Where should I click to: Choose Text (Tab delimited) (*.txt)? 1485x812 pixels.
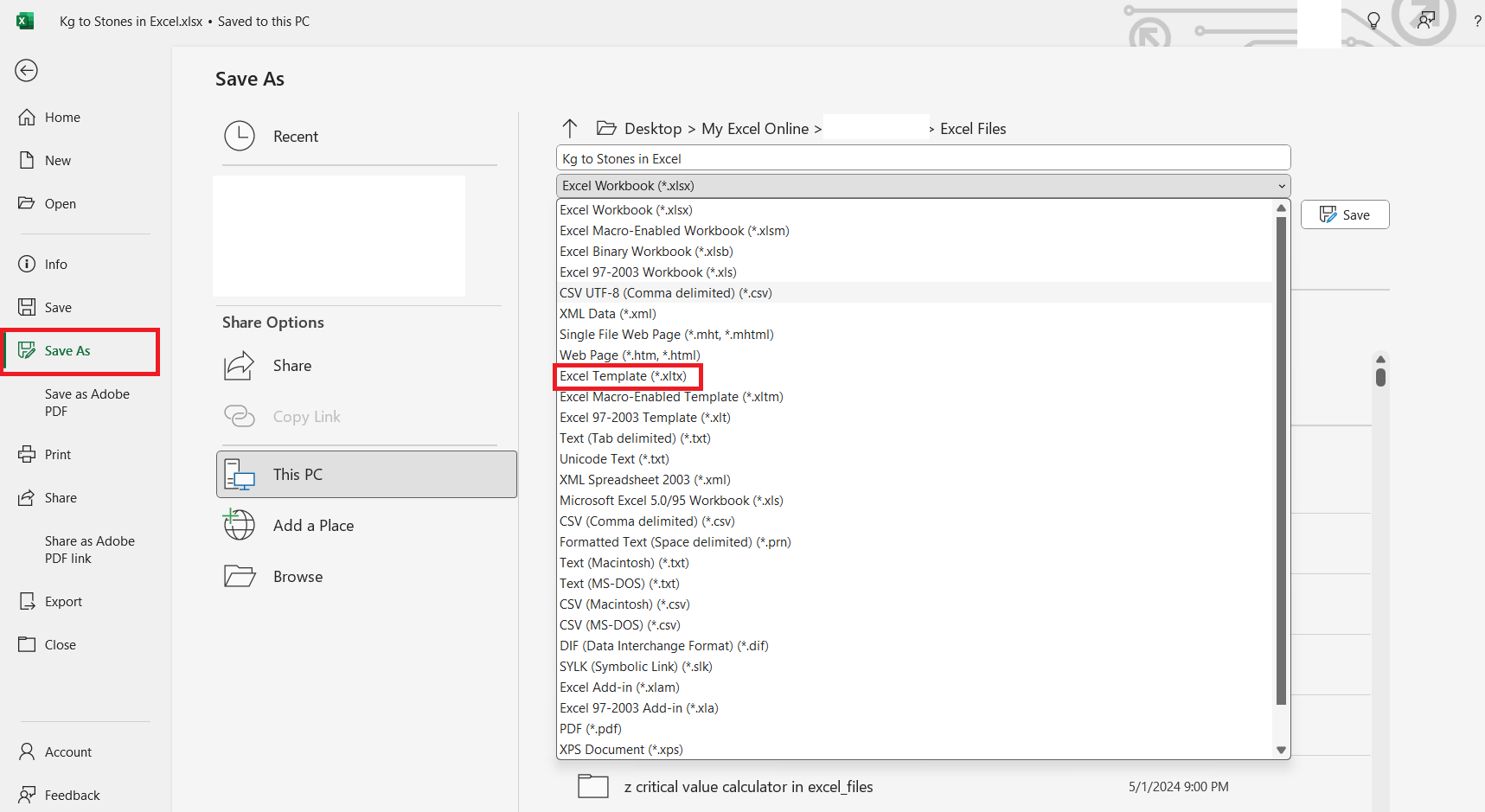pyautogui.click(x=915, y=438)
